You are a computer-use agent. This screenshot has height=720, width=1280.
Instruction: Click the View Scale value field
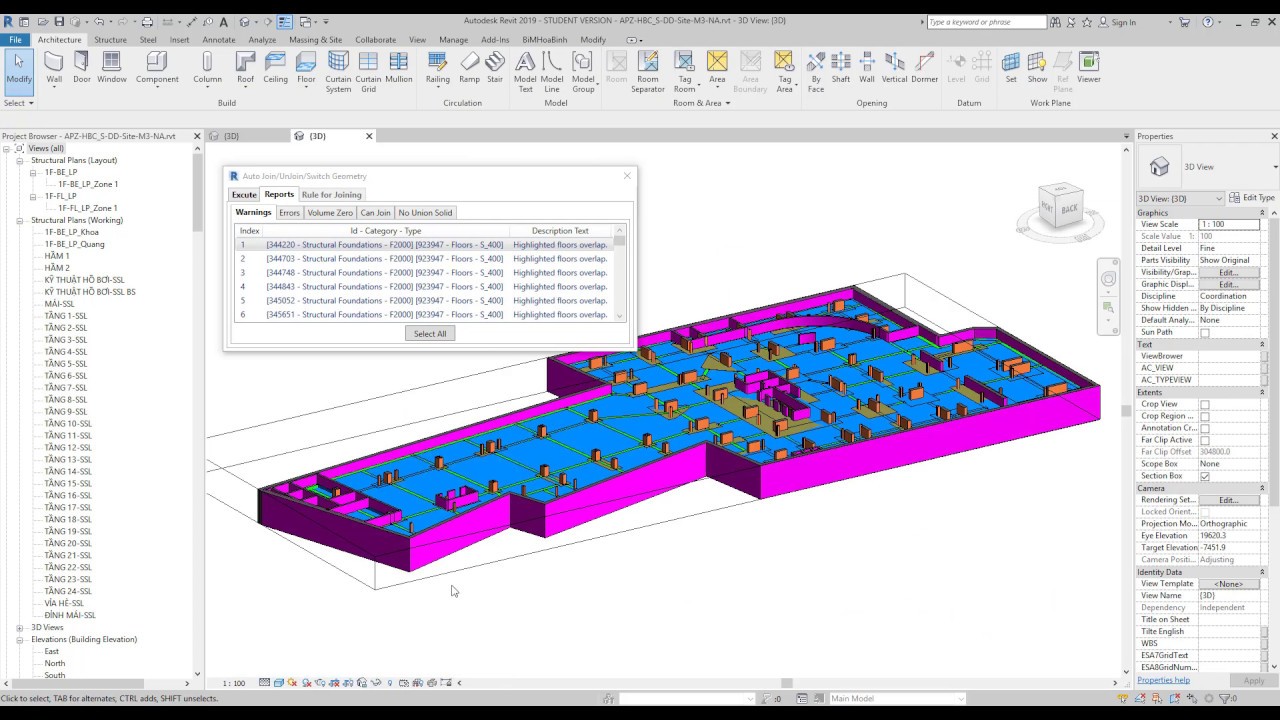pos(1229,225)
